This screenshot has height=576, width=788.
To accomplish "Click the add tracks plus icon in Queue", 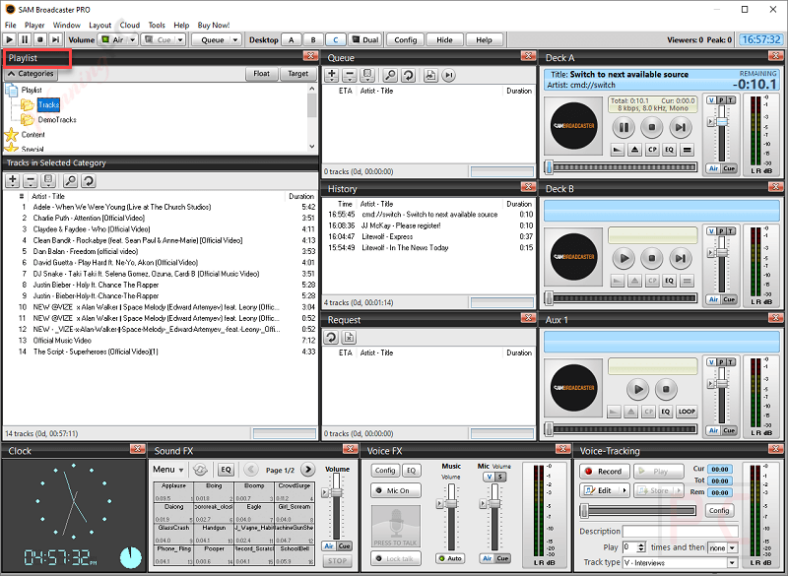I will click(332, 75).
